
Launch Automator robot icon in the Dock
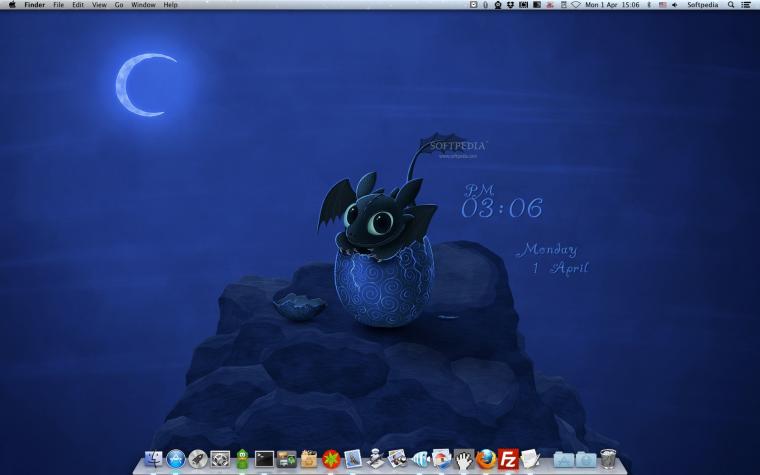(375, 459)
